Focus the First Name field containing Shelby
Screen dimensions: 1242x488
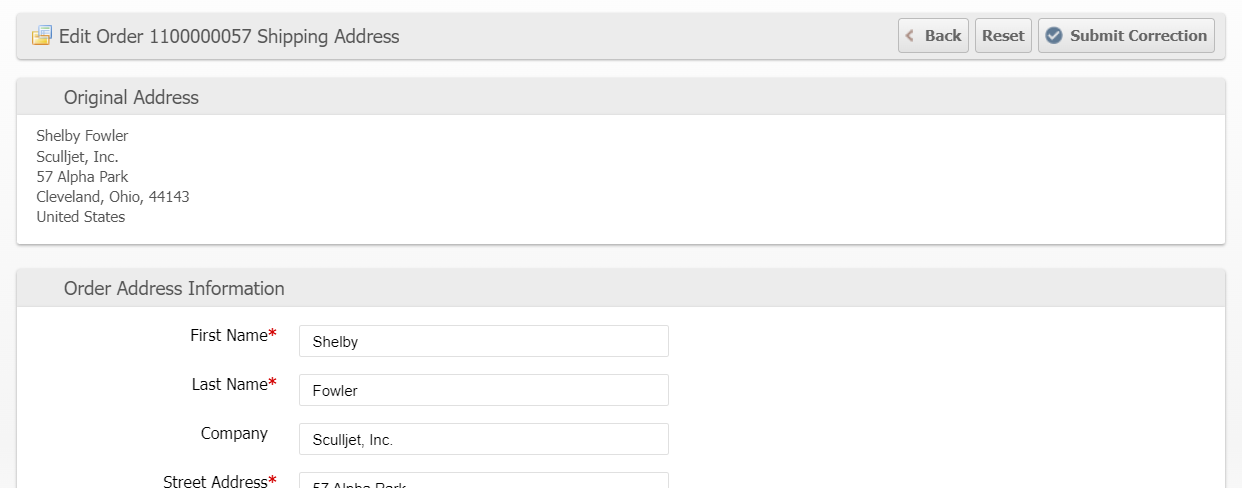(483, 341)
